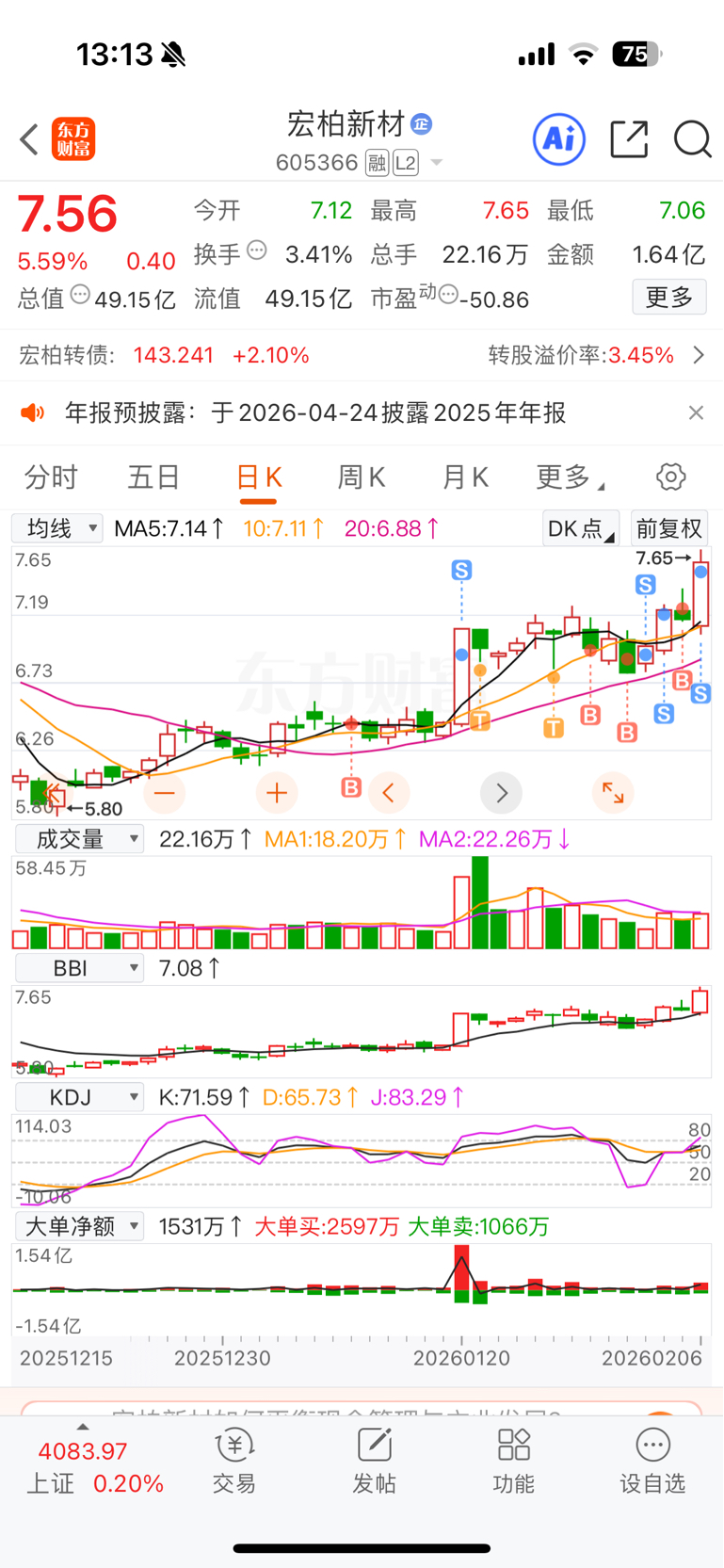Tap the current price 7.56
The height and width of the screenshot is (1568, 724).
(68, 214)
